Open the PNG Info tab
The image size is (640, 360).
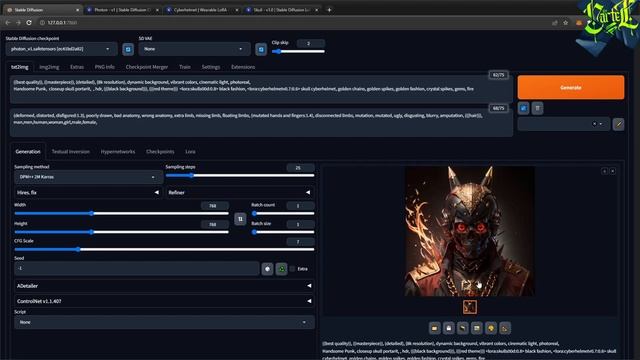pos(104,67)
